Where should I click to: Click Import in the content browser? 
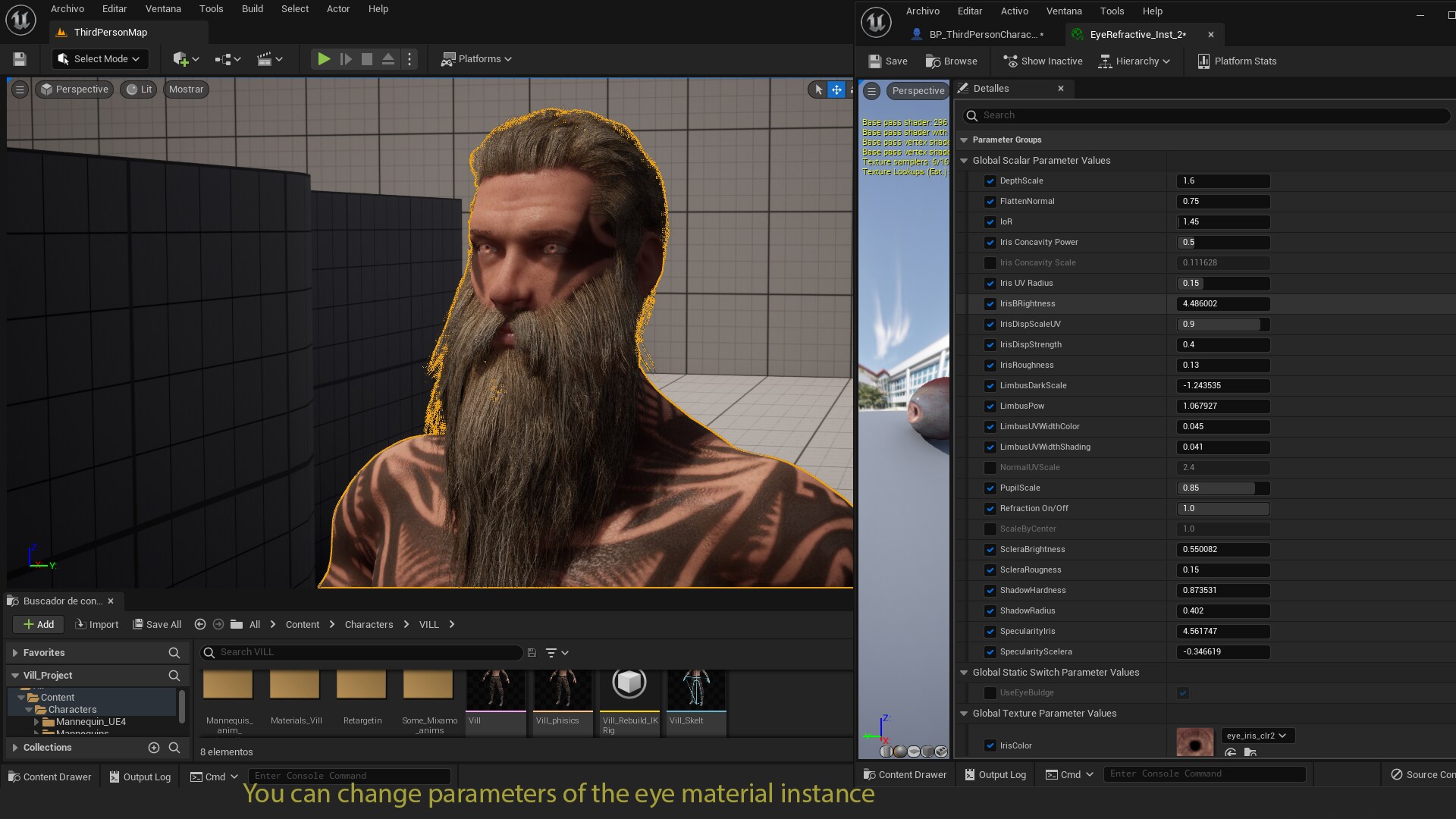(96, 624)
